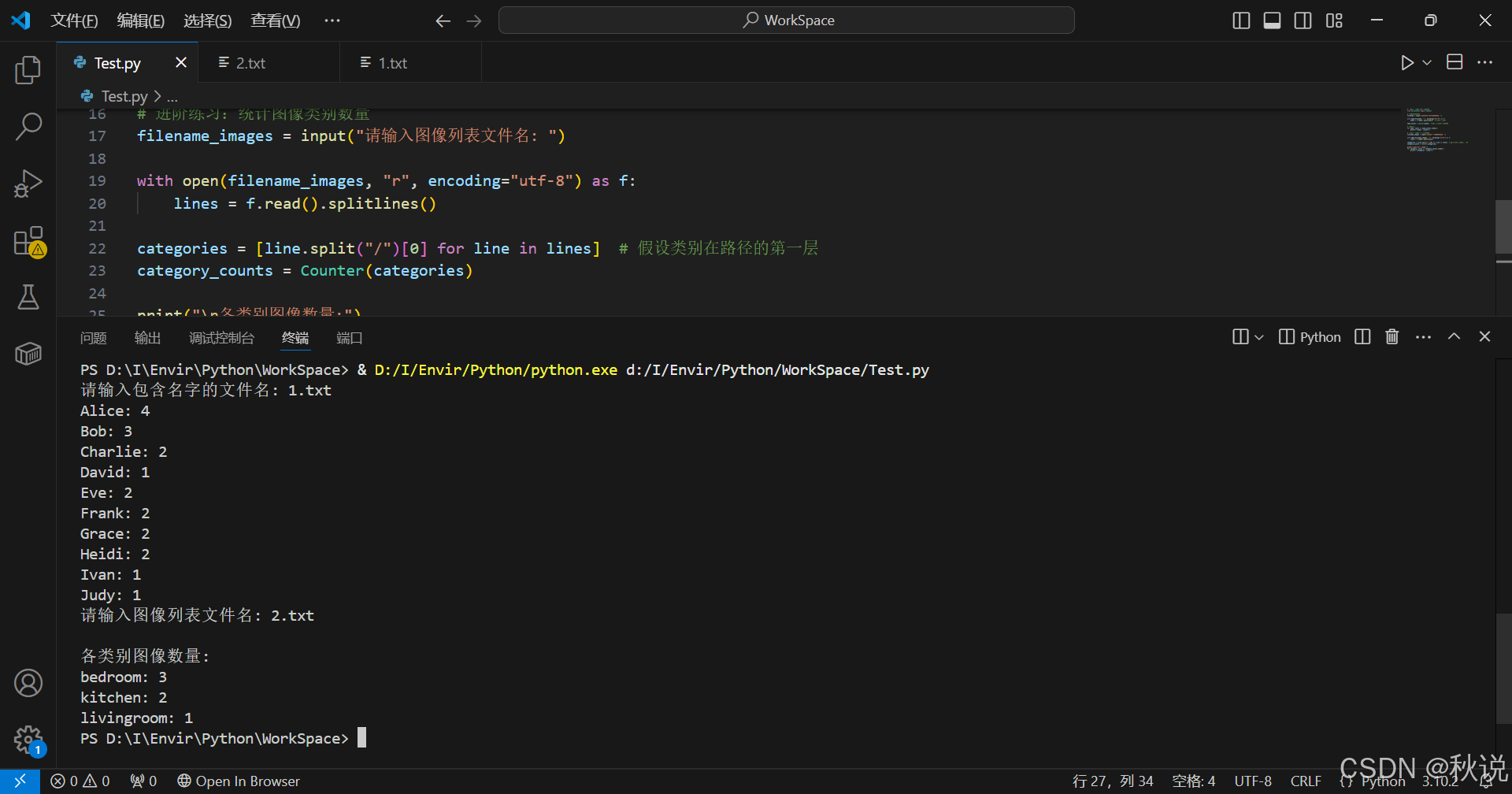1512x794 pixels.
Task: Switch to the 调试控制台 panel tab
Action: 221,338
